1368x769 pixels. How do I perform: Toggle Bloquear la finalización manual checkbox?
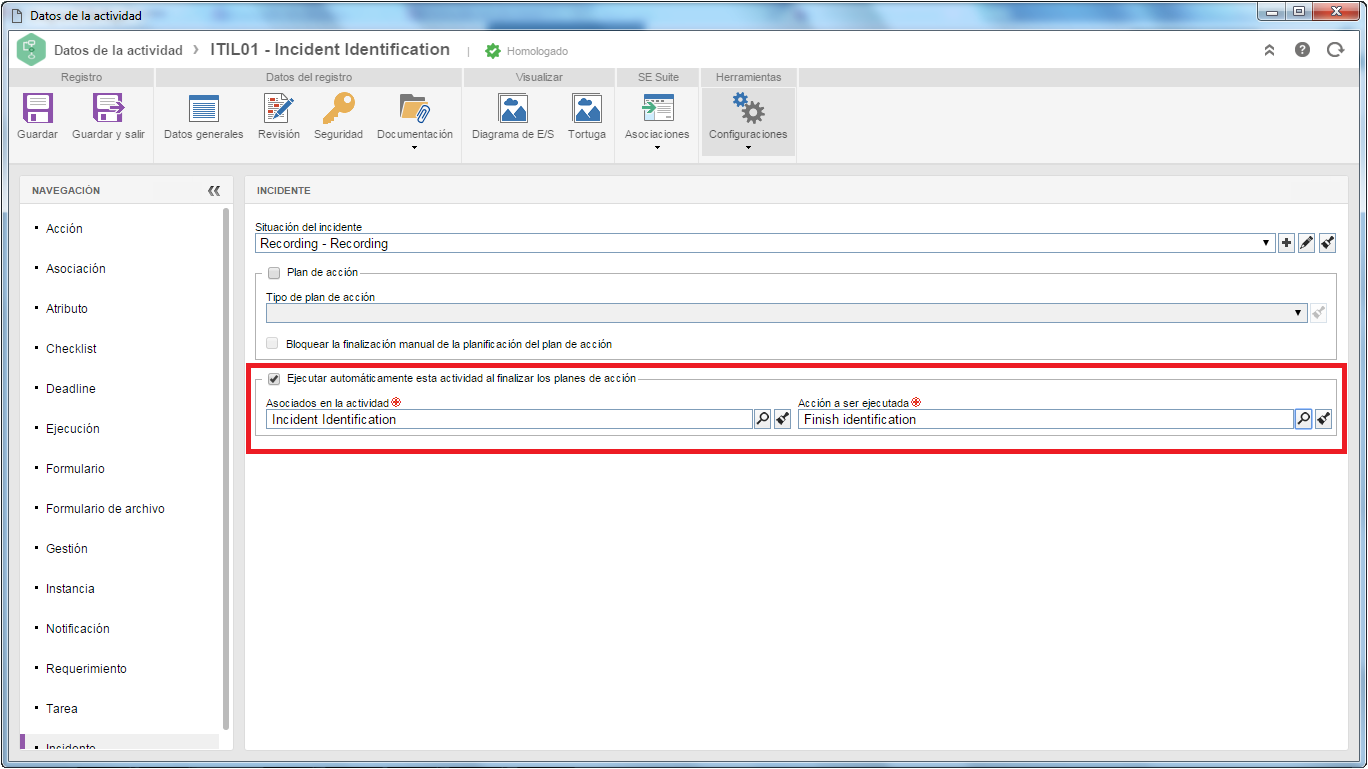coord(273,343)
